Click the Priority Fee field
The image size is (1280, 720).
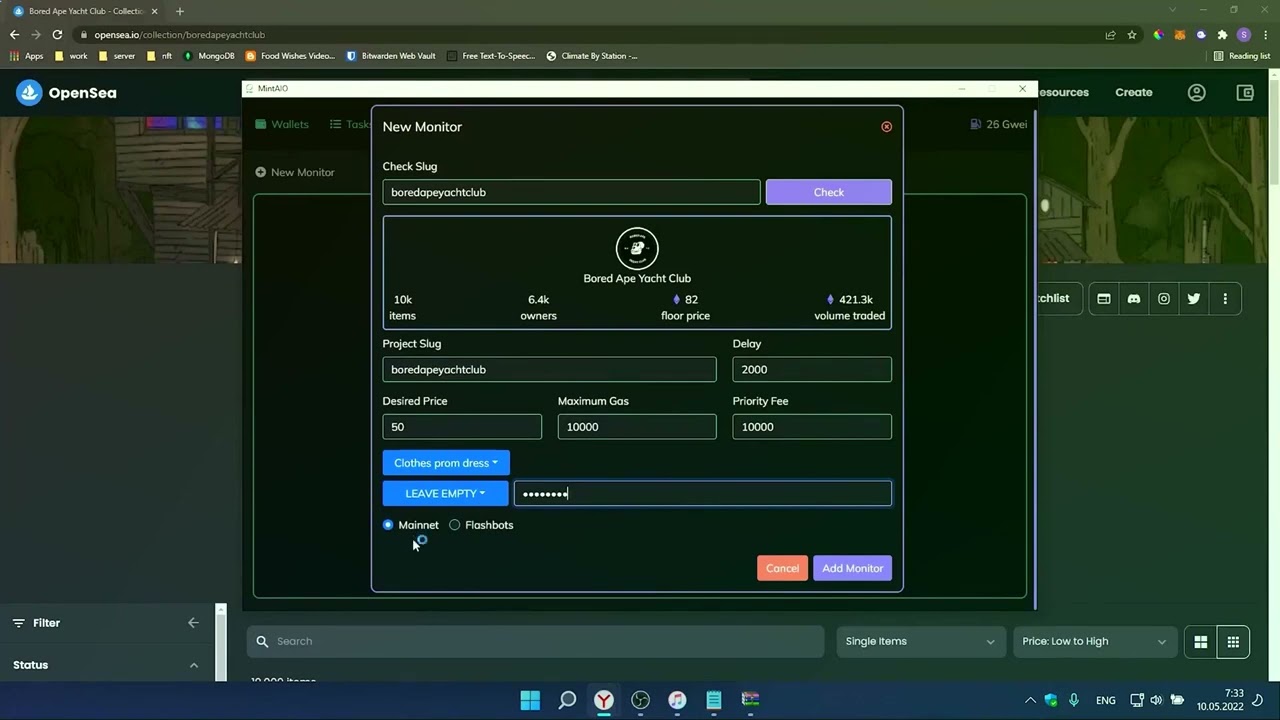tap(811, 427)
